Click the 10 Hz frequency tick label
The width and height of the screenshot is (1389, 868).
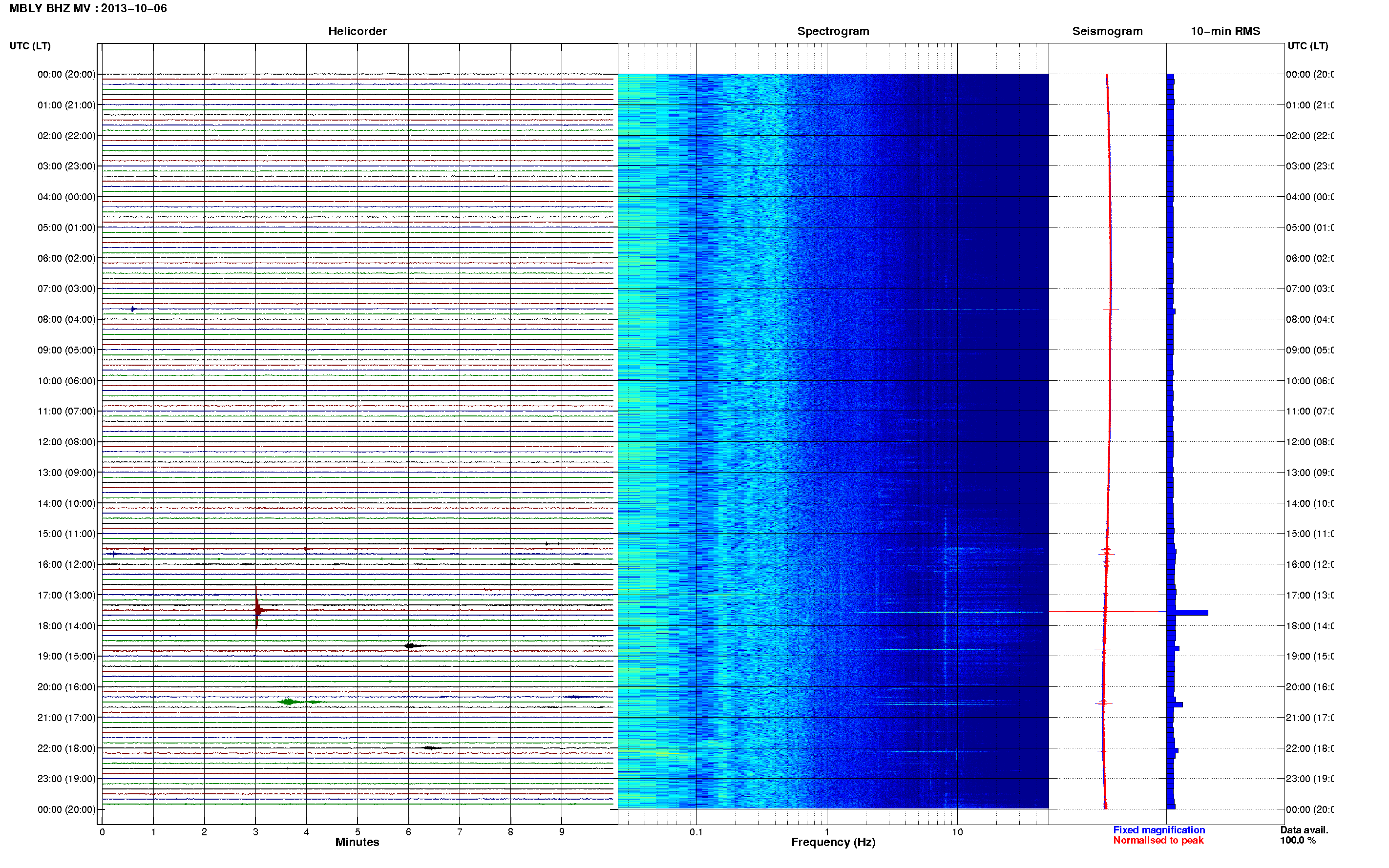957,832
